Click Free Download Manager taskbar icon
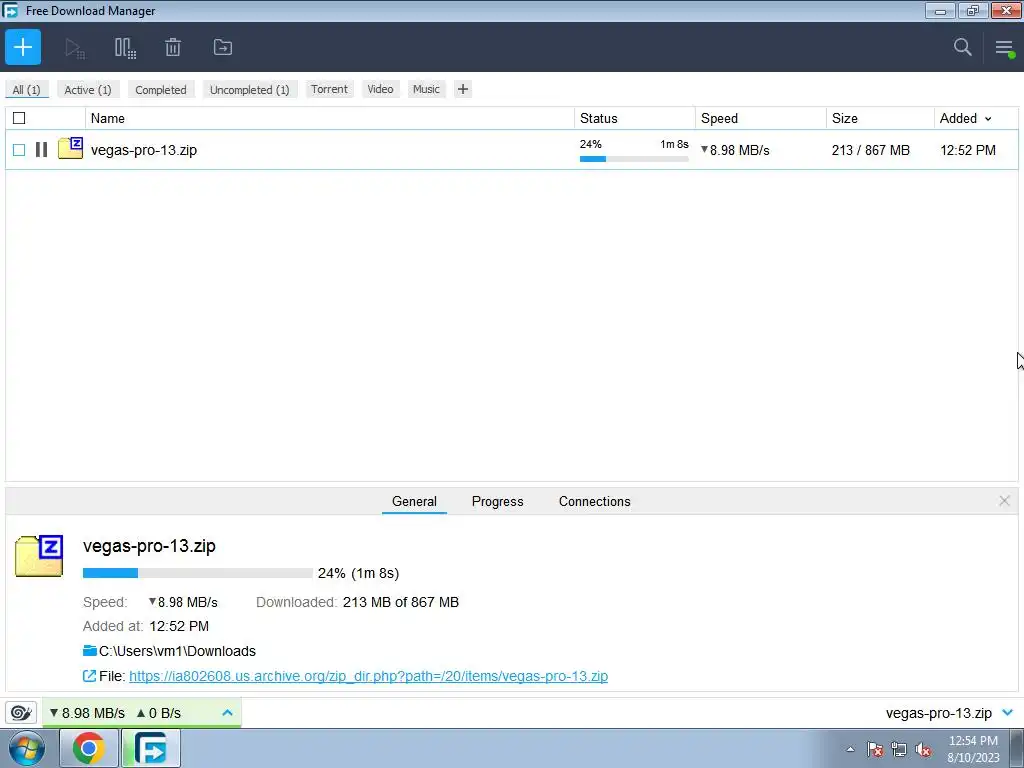The height and width of the screenshot is (768, 1024). click(151, 748)
